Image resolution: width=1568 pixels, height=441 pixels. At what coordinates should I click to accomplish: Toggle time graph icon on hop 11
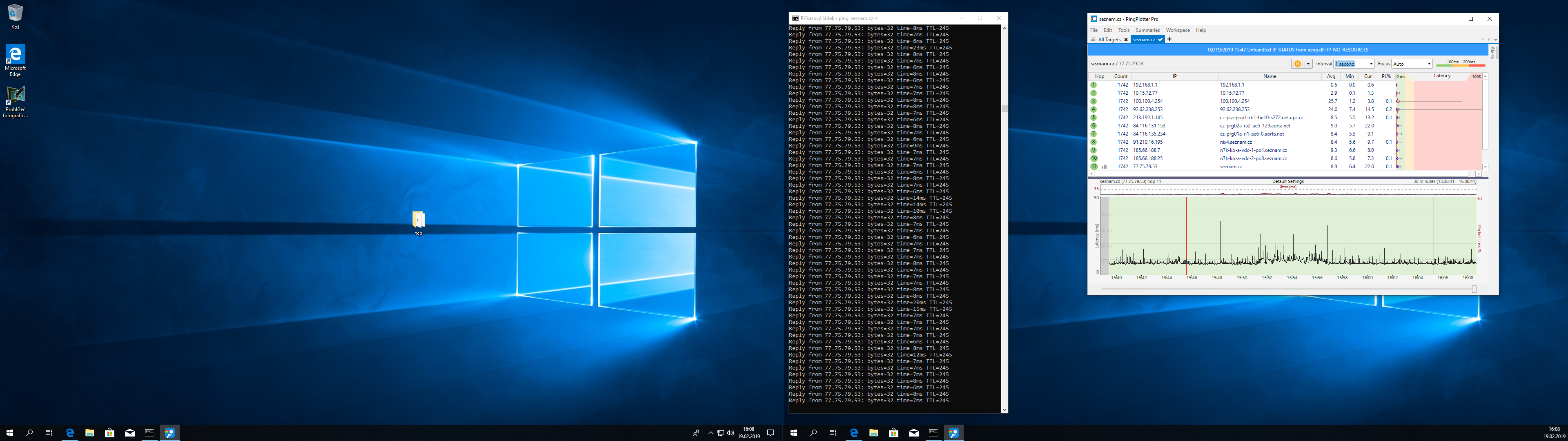tap(1105, 166)
